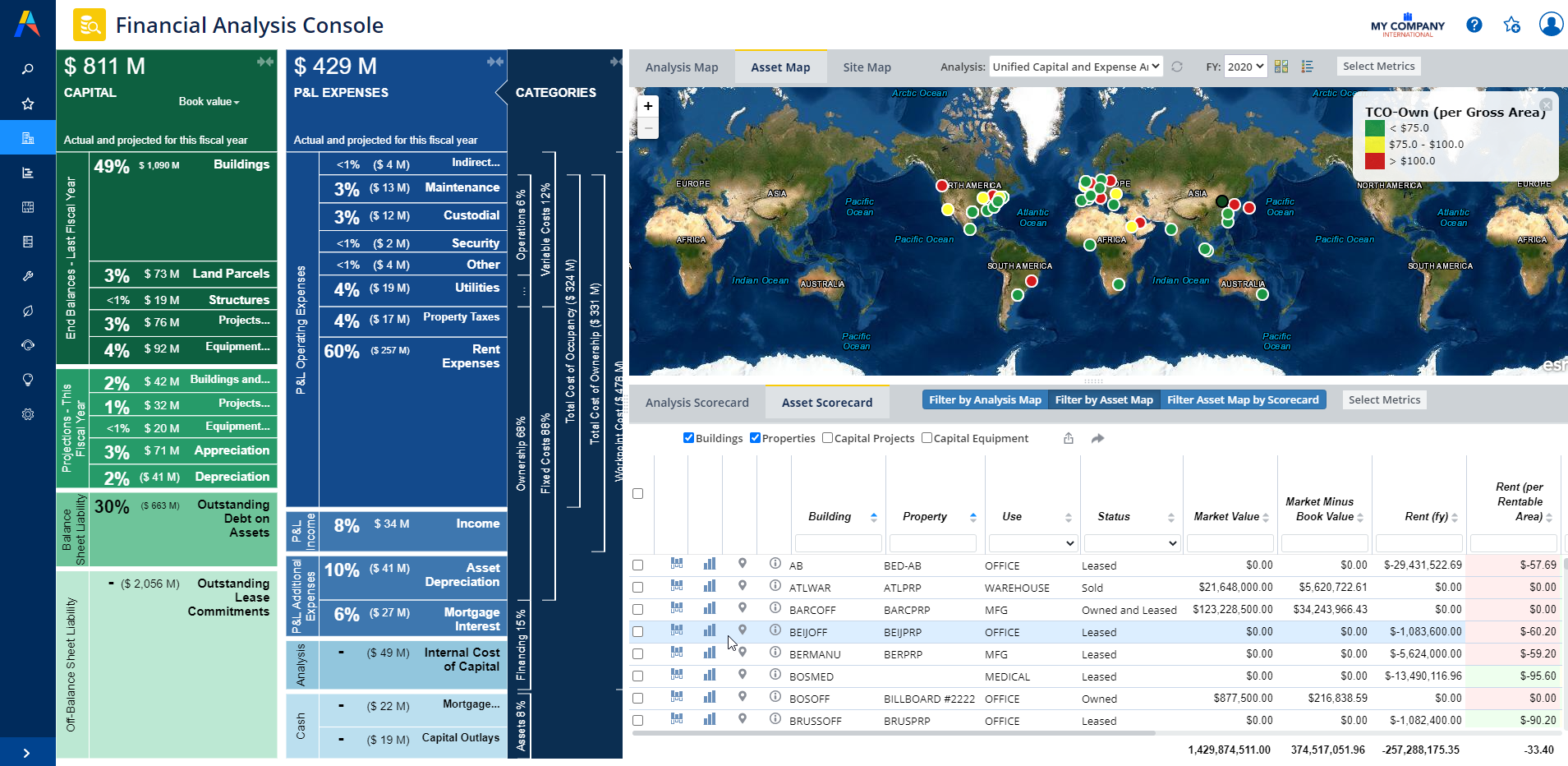Click the search icon in left sidebar

(28, 69)
